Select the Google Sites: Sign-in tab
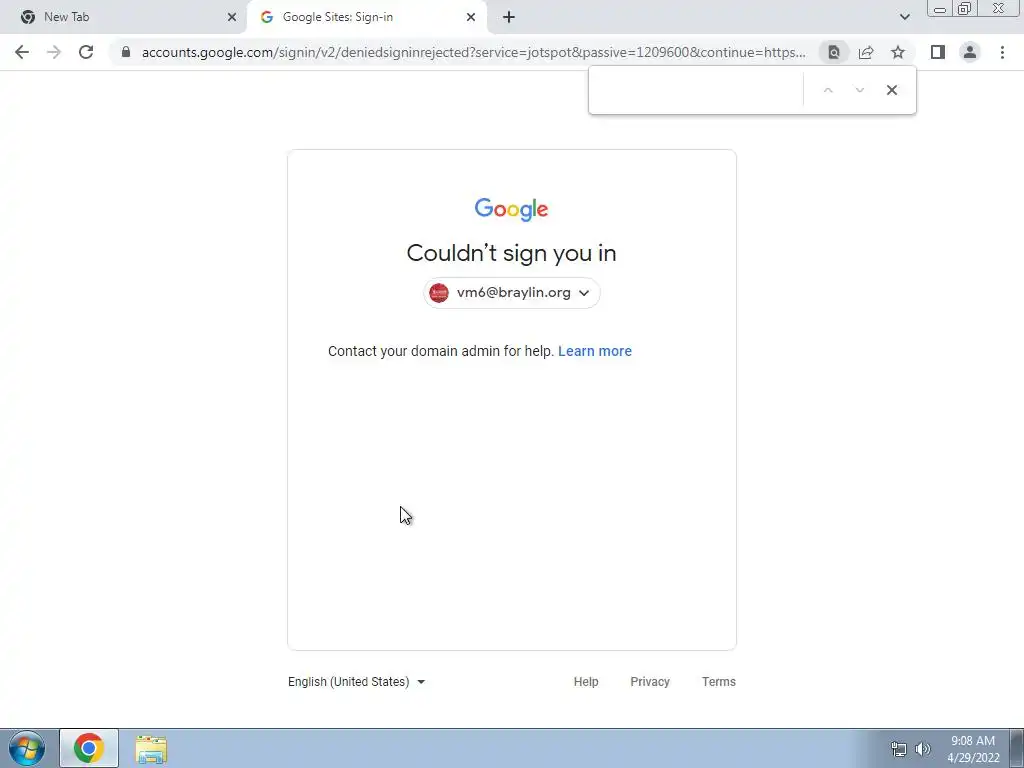This screenshot has width=1024, height=768. click(x=367, y=17)
